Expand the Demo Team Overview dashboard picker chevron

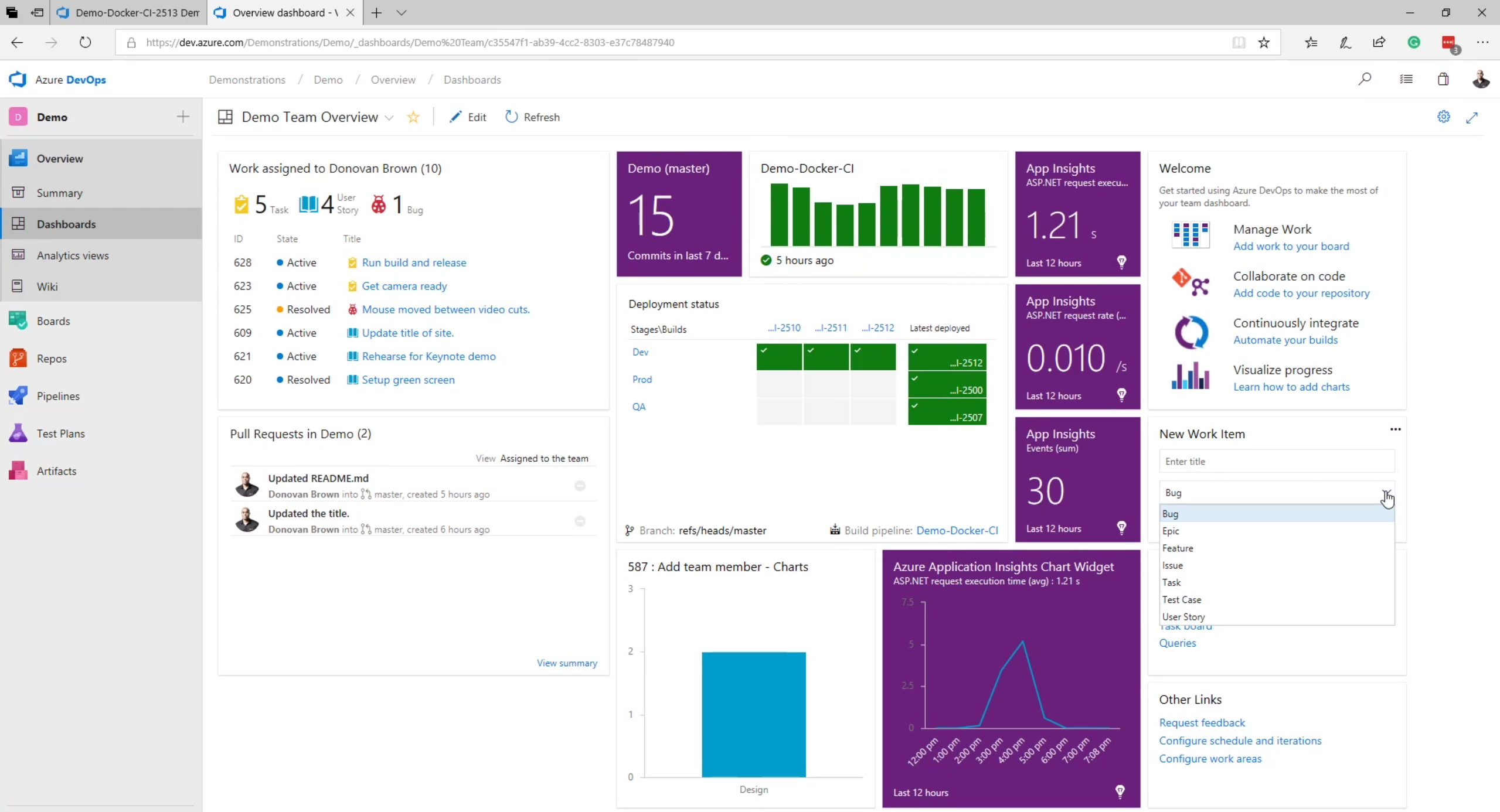tap(389, 118)
